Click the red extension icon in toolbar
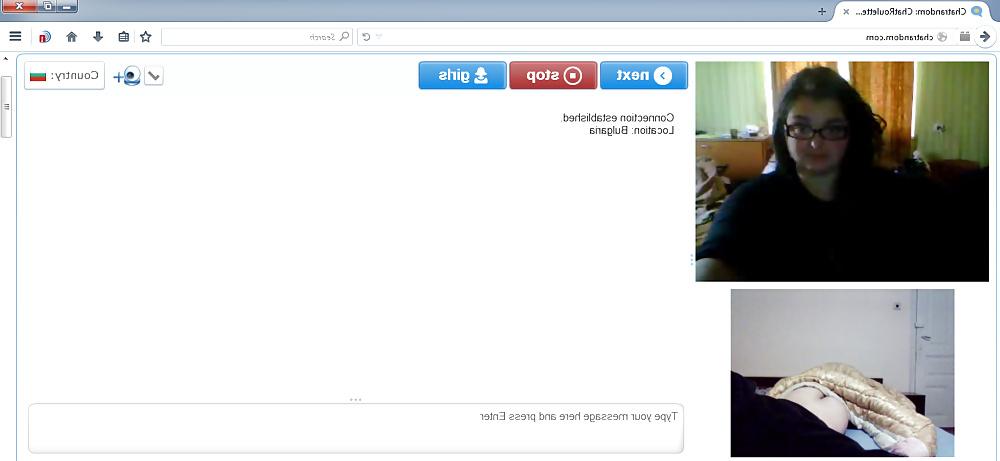This screenshot has width=1000, height=461. coord(44,37)
